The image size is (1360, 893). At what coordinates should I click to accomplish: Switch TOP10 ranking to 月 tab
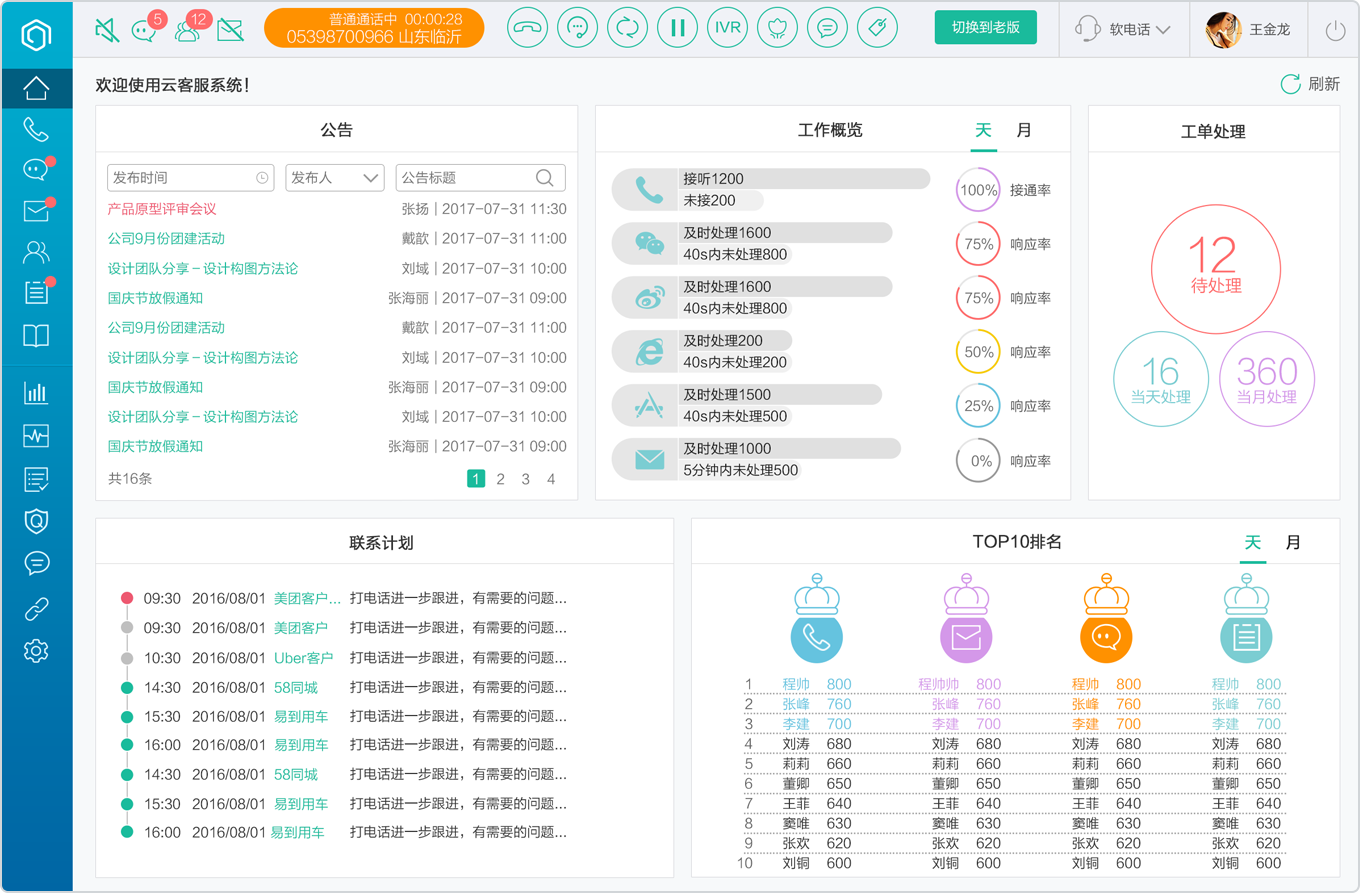pos(1293,542)
